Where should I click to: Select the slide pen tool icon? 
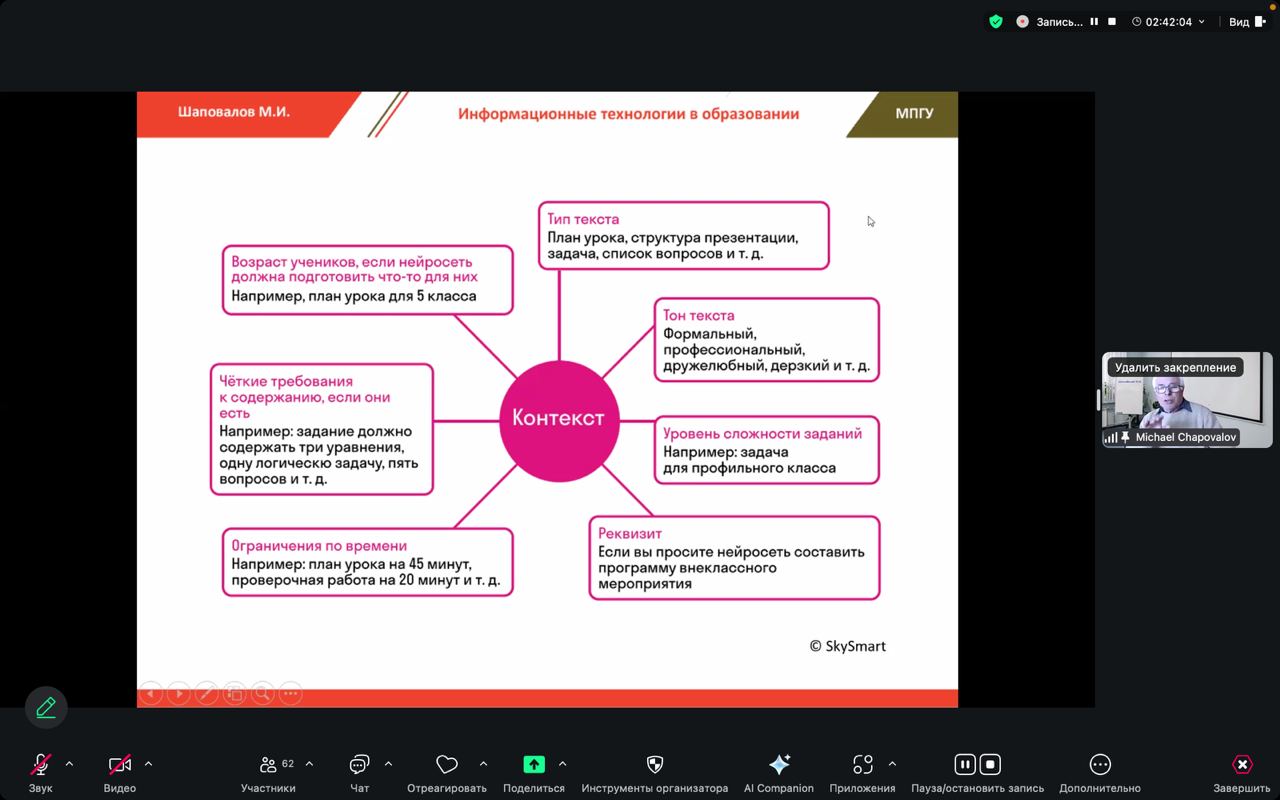click(x=207, y=693)
